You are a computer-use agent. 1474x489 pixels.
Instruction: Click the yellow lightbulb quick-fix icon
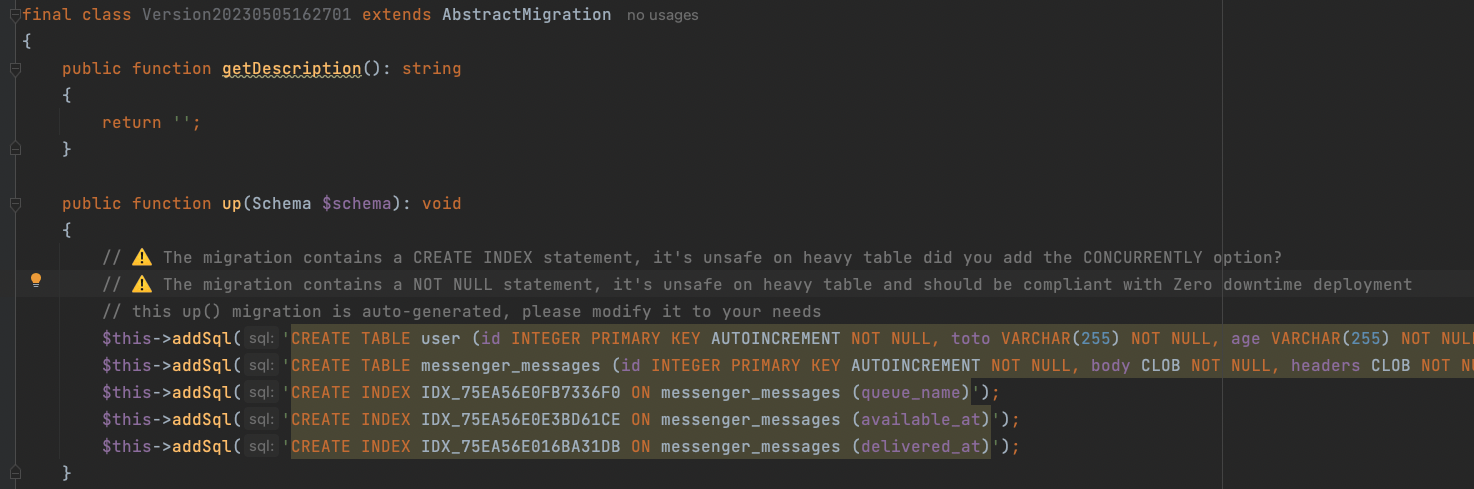(x=35, y=281)
